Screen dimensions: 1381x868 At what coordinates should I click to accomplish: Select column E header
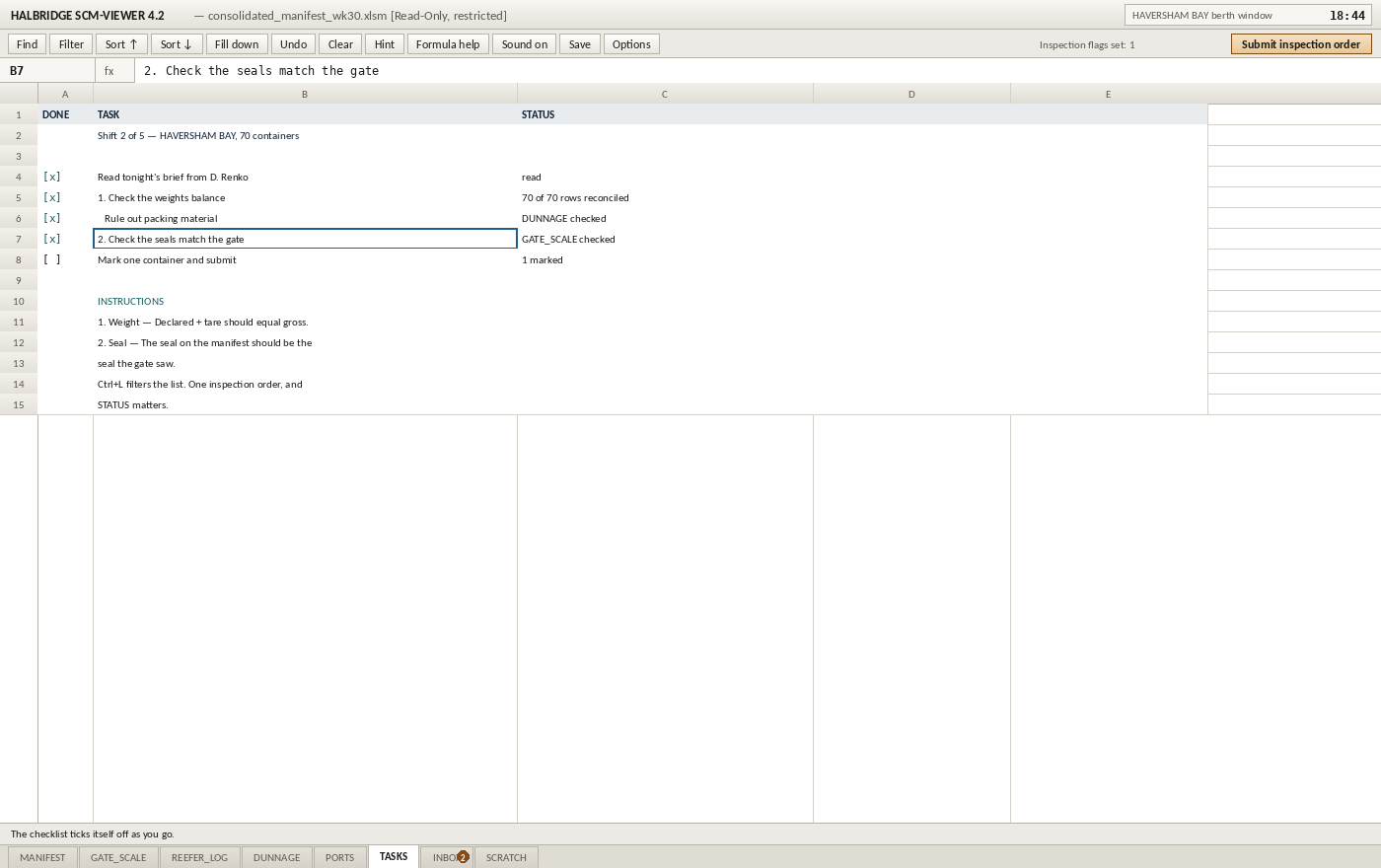tap(1109, 95)
